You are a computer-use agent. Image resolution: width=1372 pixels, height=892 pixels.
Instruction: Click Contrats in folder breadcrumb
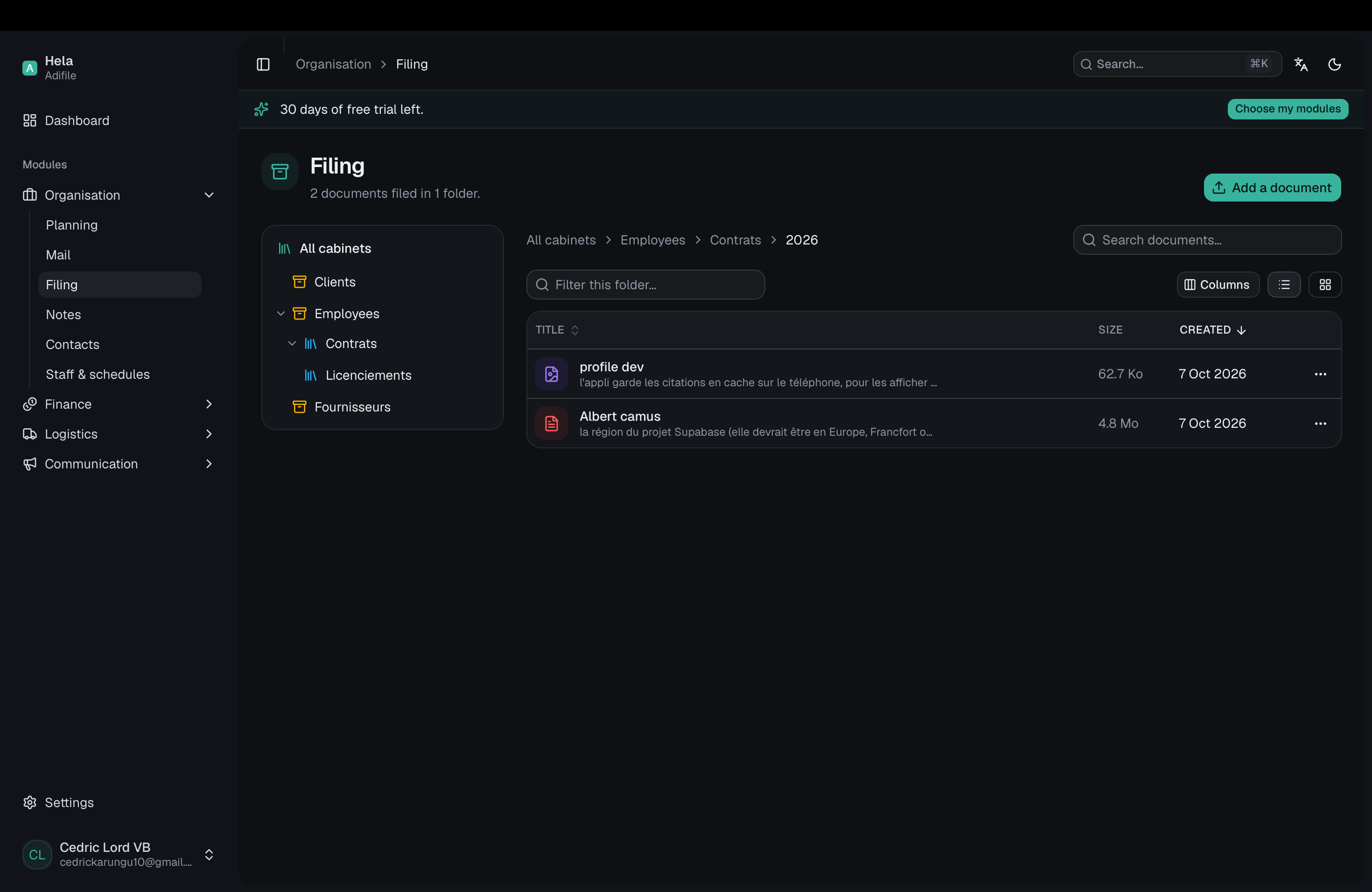(735, 240)
